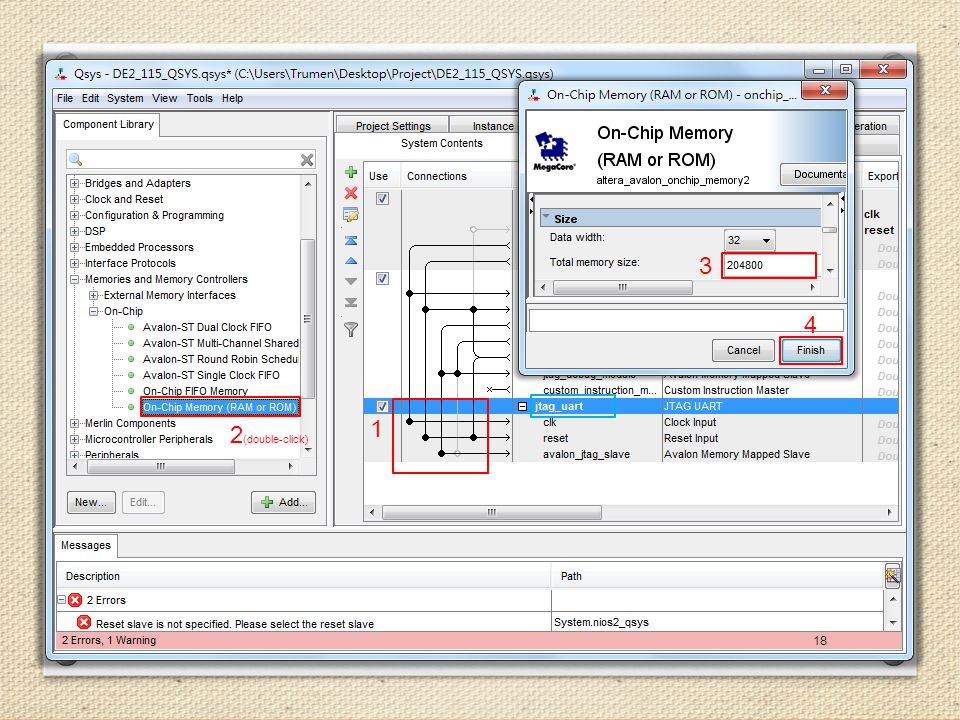Screen dimensions: 960x720
Task: Toggle the second Use checkbox in System Contents
Action: (382, 279)
